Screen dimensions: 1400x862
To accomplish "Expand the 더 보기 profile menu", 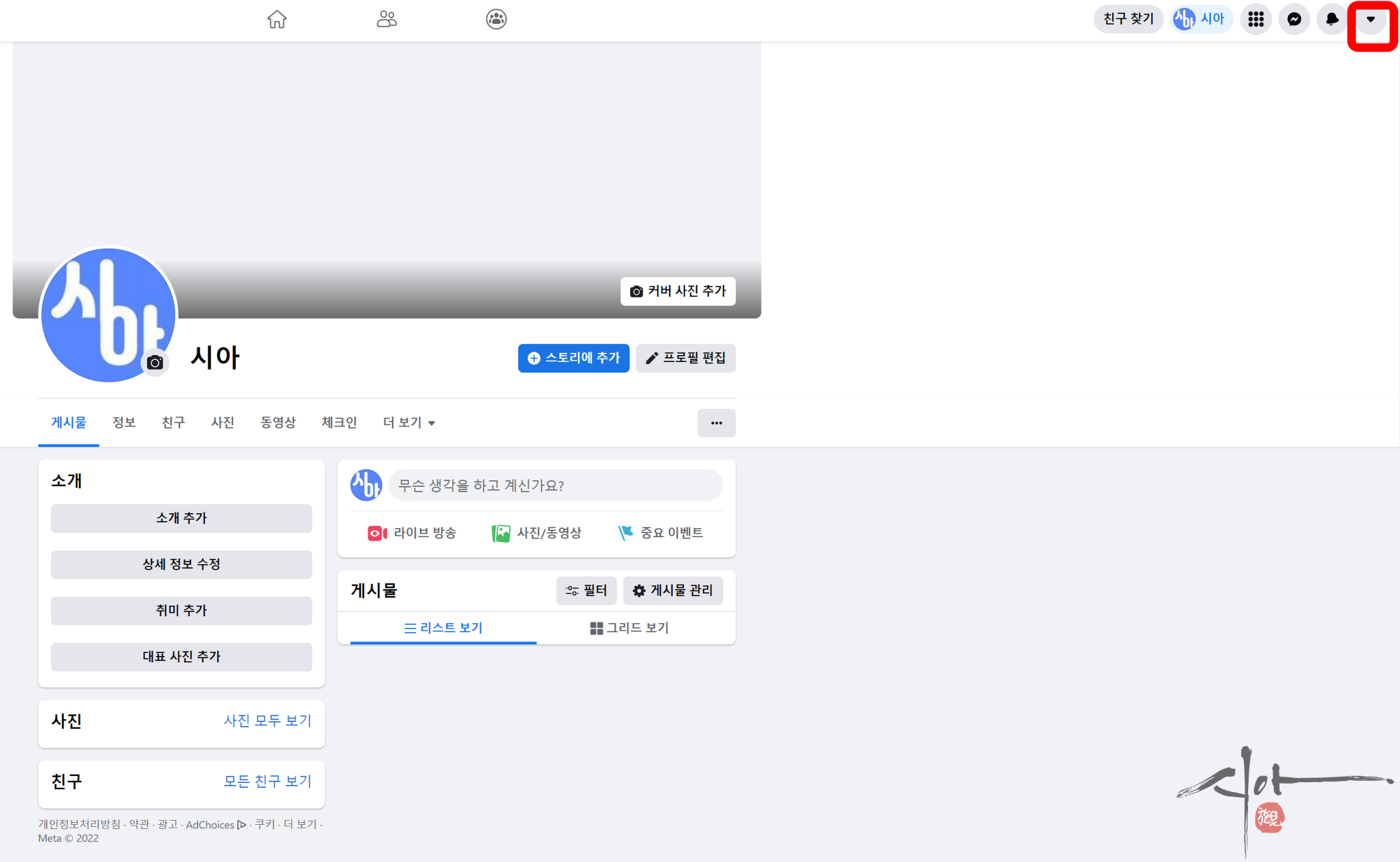I will click(x=409, y=423).
